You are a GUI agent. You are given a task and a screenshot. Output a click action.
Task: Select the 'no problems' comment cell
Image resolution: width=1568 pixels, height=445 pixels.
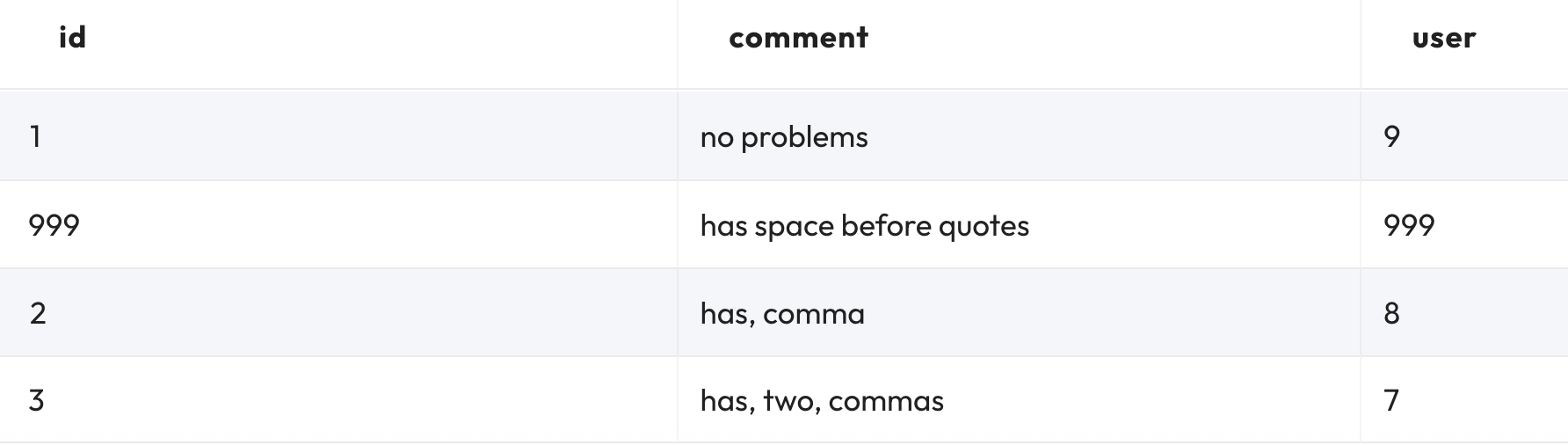1019,136
